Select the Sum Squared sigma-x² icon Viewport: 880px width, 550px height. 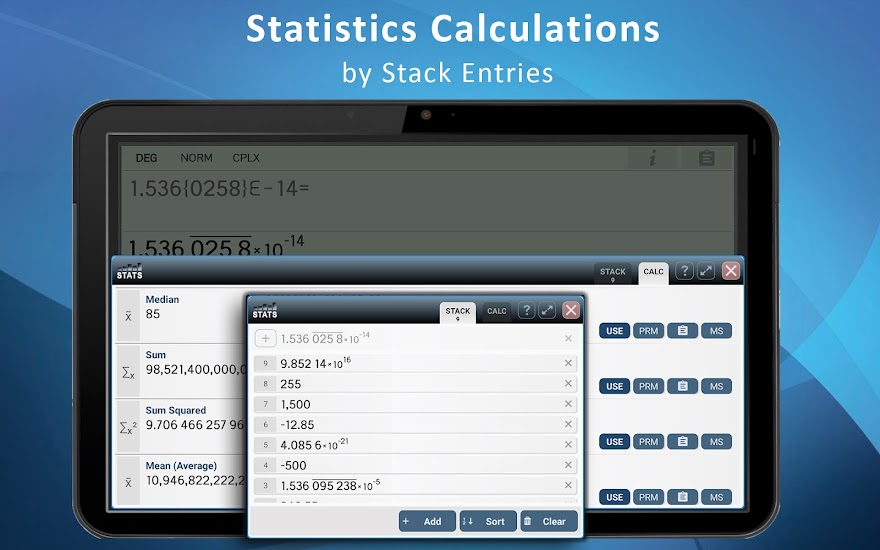point(128,428)
